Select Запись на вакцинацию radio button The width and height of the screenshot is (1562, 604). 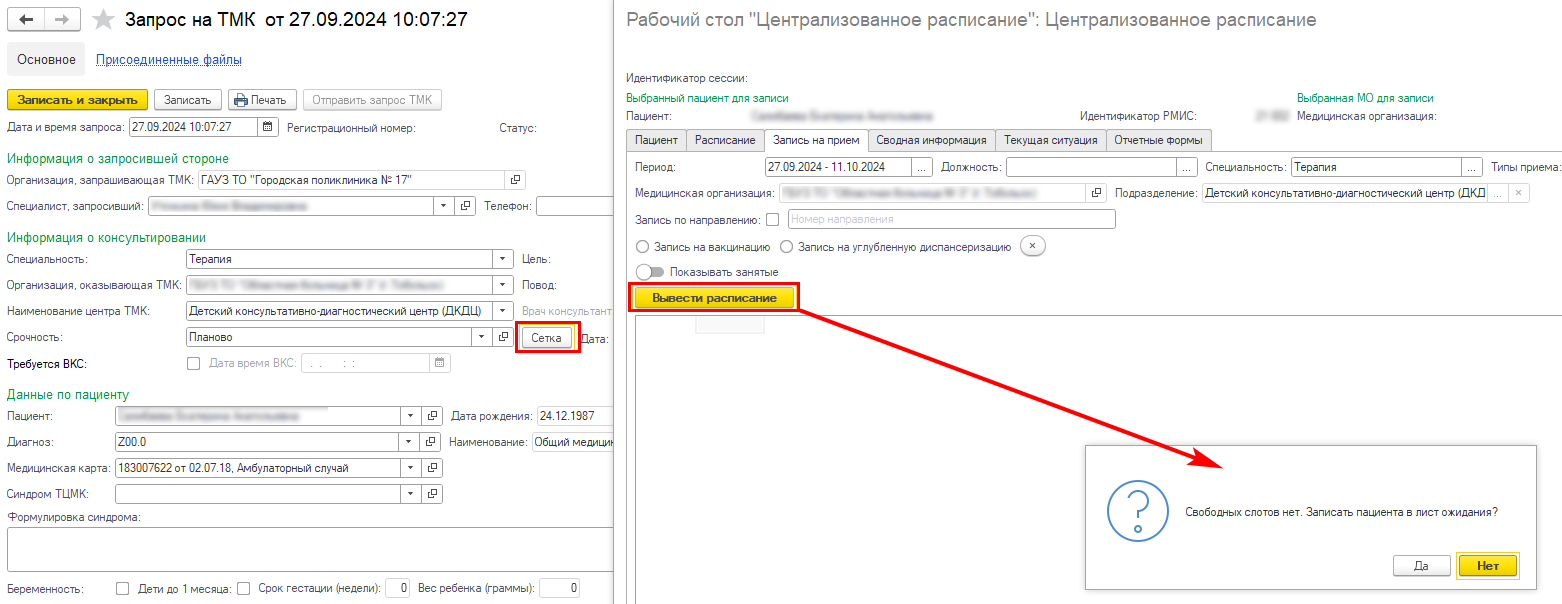coord(642,246)
